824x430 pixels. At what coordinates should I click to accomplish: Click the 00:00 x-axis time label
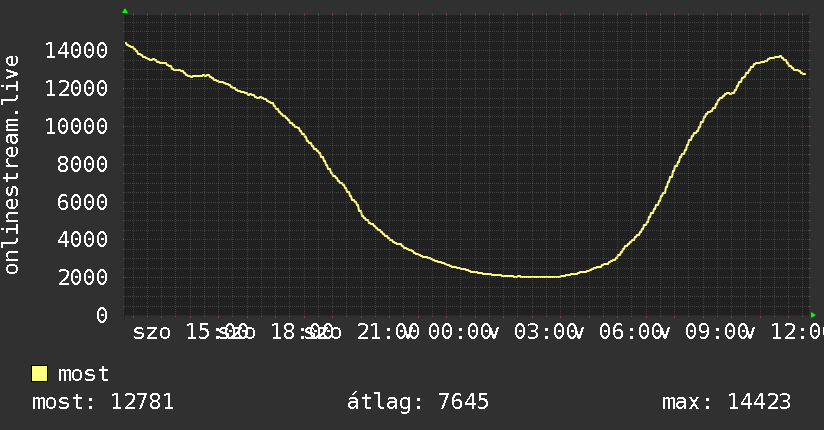(x=460, y=332)
